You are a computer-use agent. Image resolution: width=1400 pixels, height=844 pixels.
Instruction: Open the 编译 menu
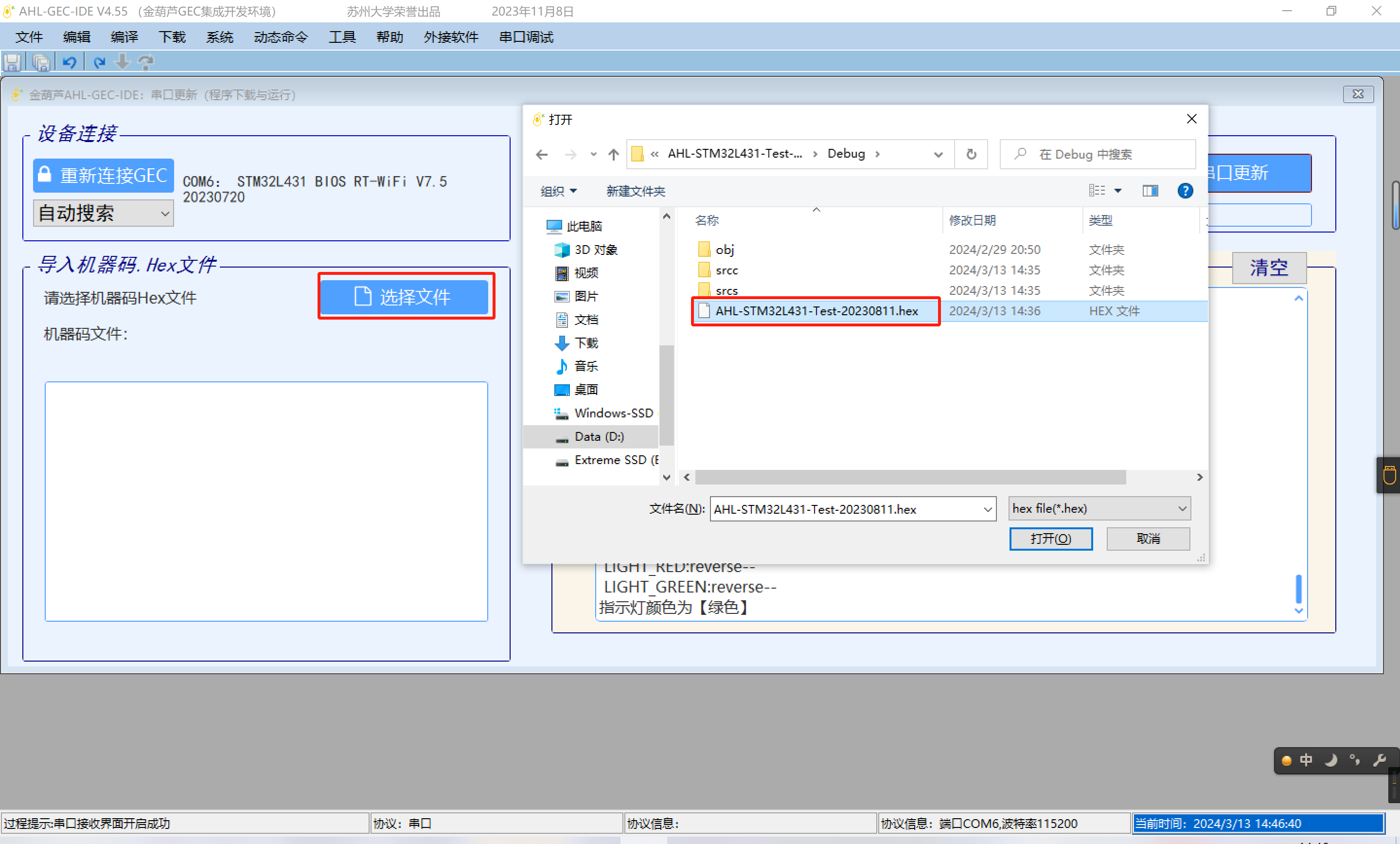[x=124, y=37]
